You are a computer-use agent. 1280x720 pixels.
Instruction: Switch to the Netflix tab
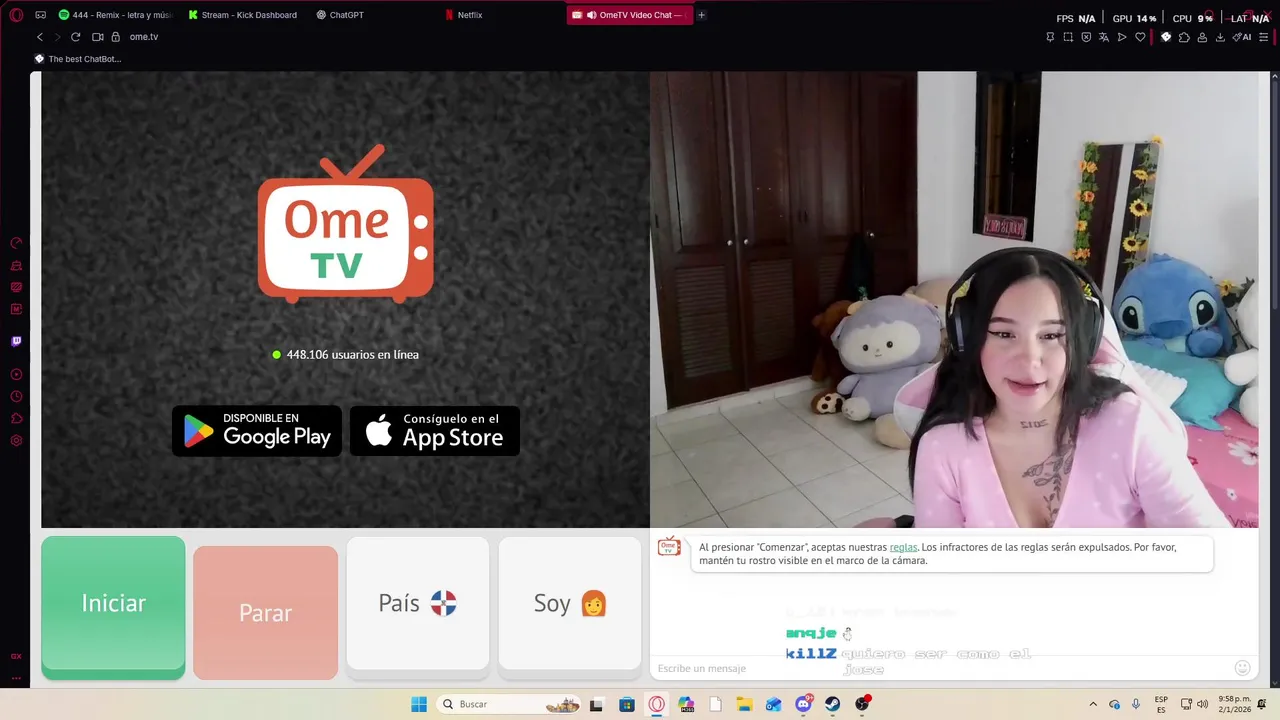click(x=464, y=15)
